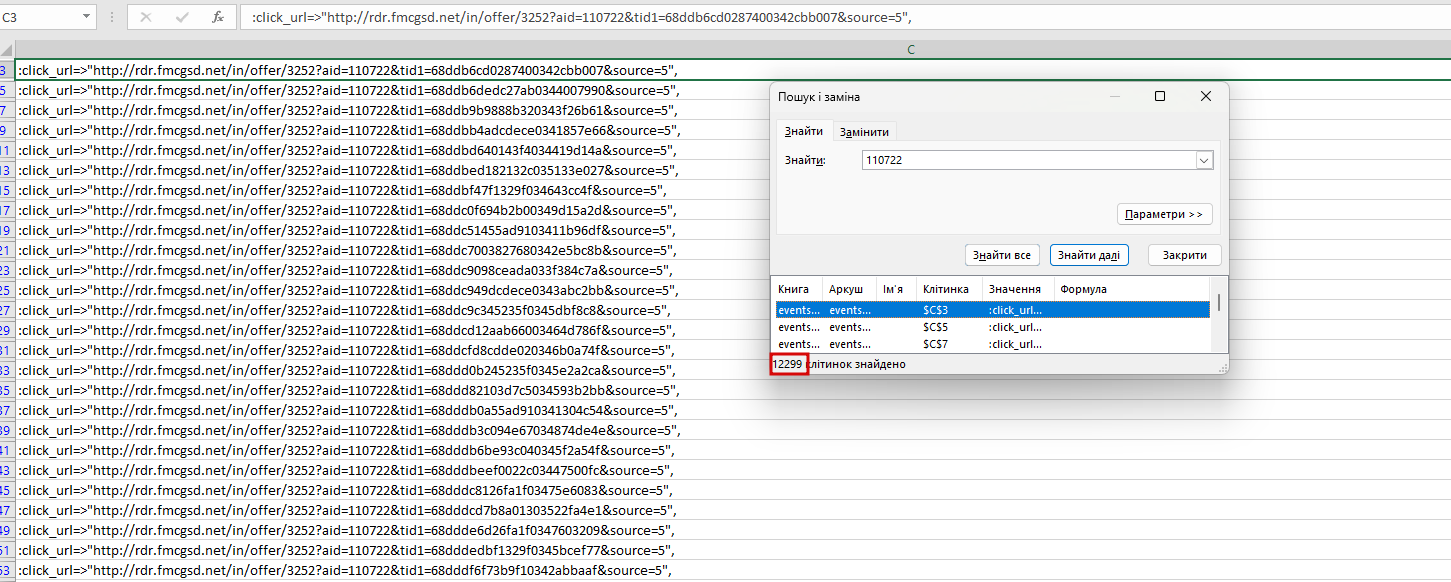Select cell with tid1=68ddcfd8cdde020346b0a74f

click(x=733, y=350)
